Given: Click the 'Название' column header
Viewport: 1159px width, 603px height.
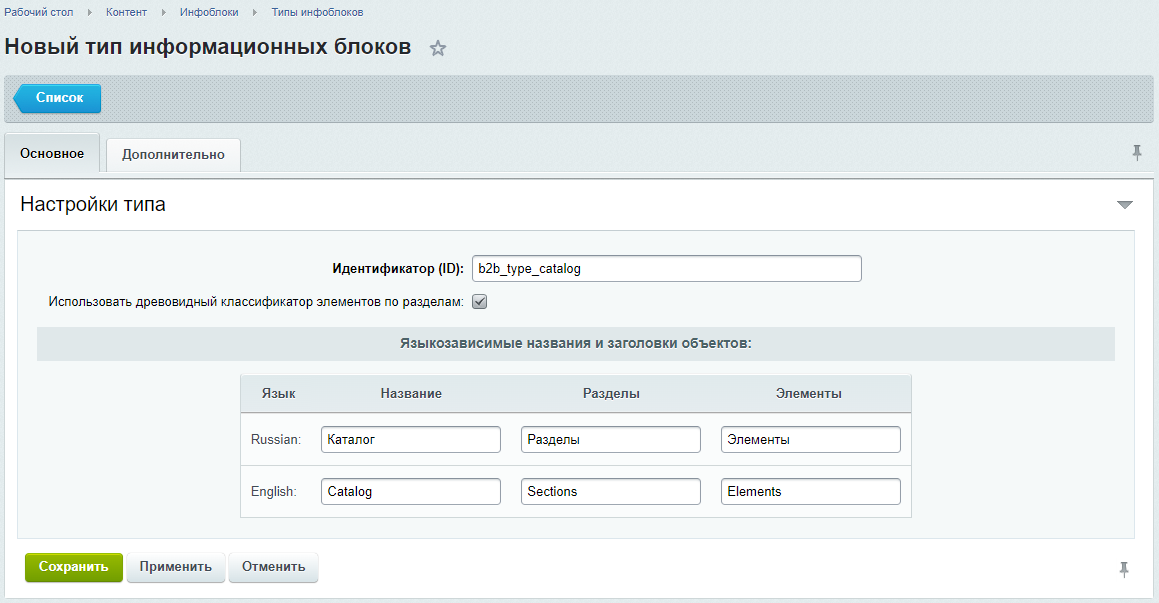Looking at the screenshot, I should 411,394.
